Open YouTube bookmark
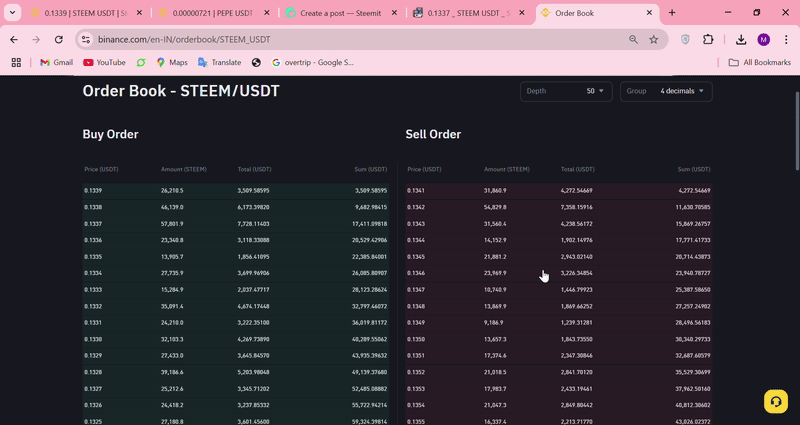800x425 pixels. (x=104, y=62)
